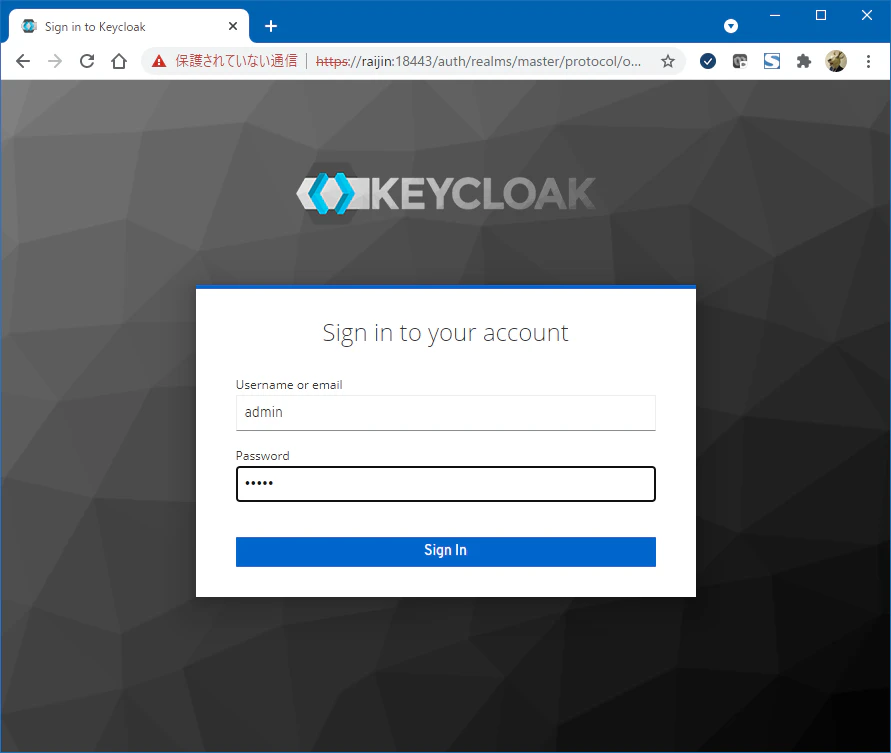Open the blue checkmark extension
Image resolution: width=891 pixels, height=753 pixels.
pyautogui.click(x=708, y=61)
